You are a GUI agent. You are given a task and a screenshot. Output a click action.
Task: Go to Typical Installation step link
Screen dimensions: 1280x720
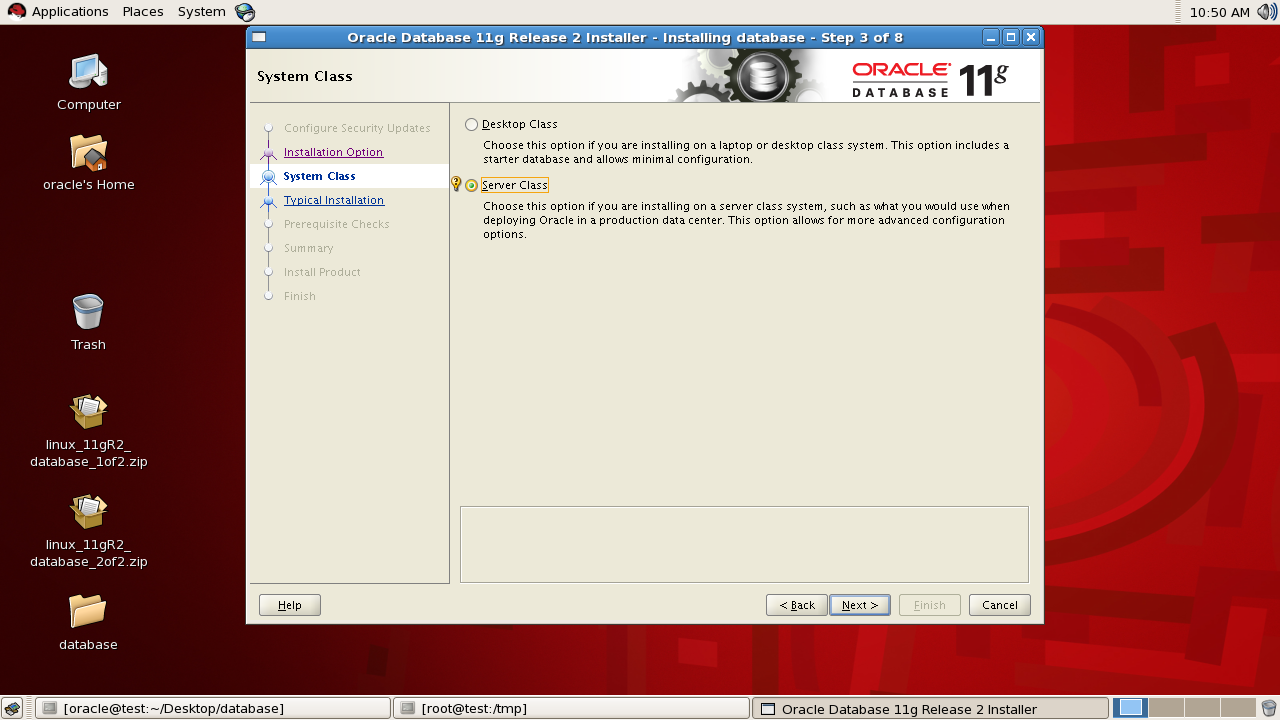tap(334, 200)
